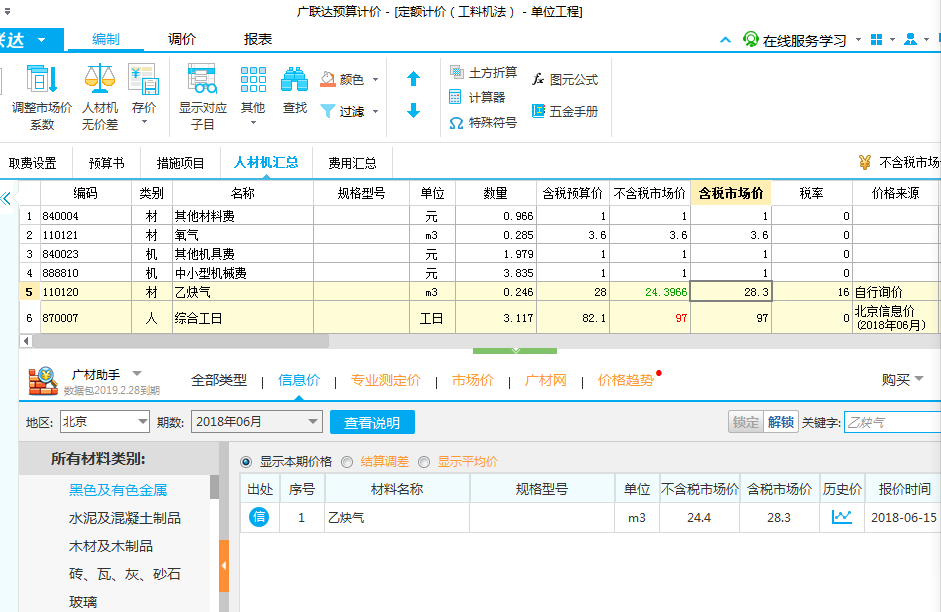941x612 pixels.
Task: Open the 五金手册 handbook
Action: pos(565,111)
